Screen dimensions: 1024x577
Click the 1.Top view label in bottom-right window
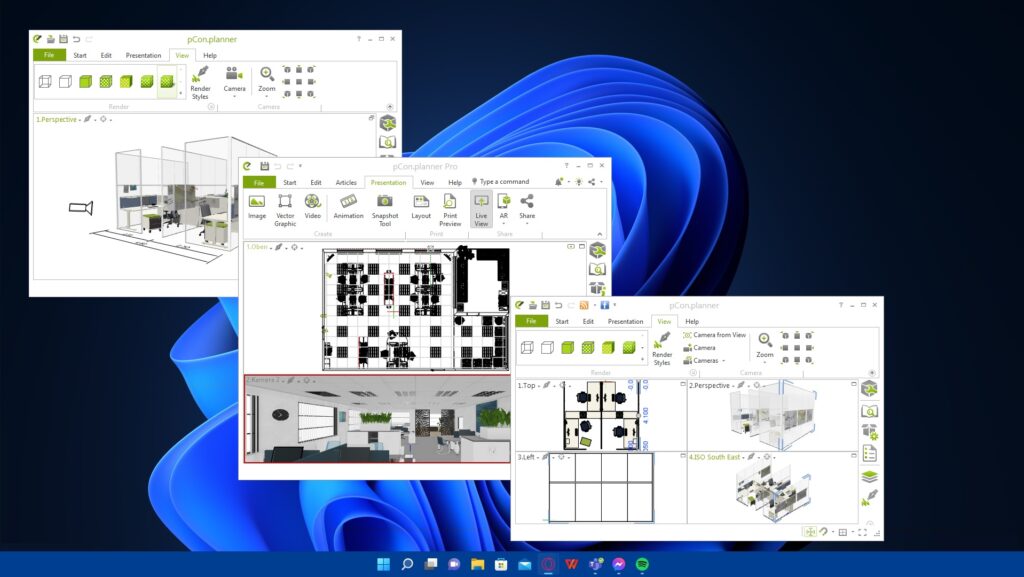tap(526, 385)
